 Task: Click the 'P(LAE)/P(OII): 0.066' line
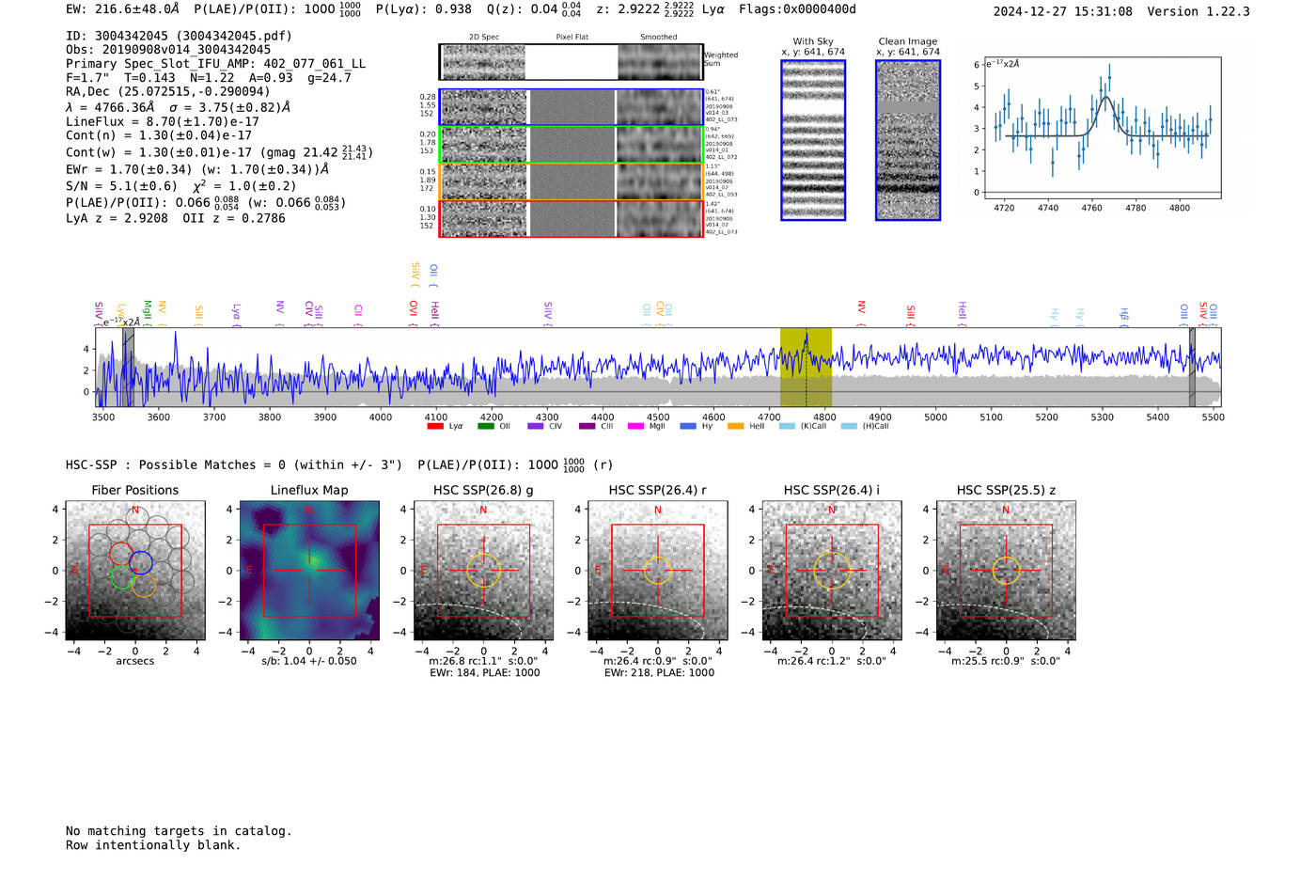206,202
